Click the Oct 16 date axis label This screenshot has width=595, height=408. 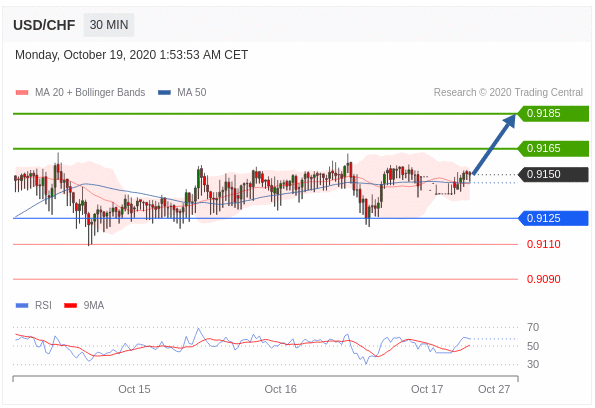coord(280,389)
